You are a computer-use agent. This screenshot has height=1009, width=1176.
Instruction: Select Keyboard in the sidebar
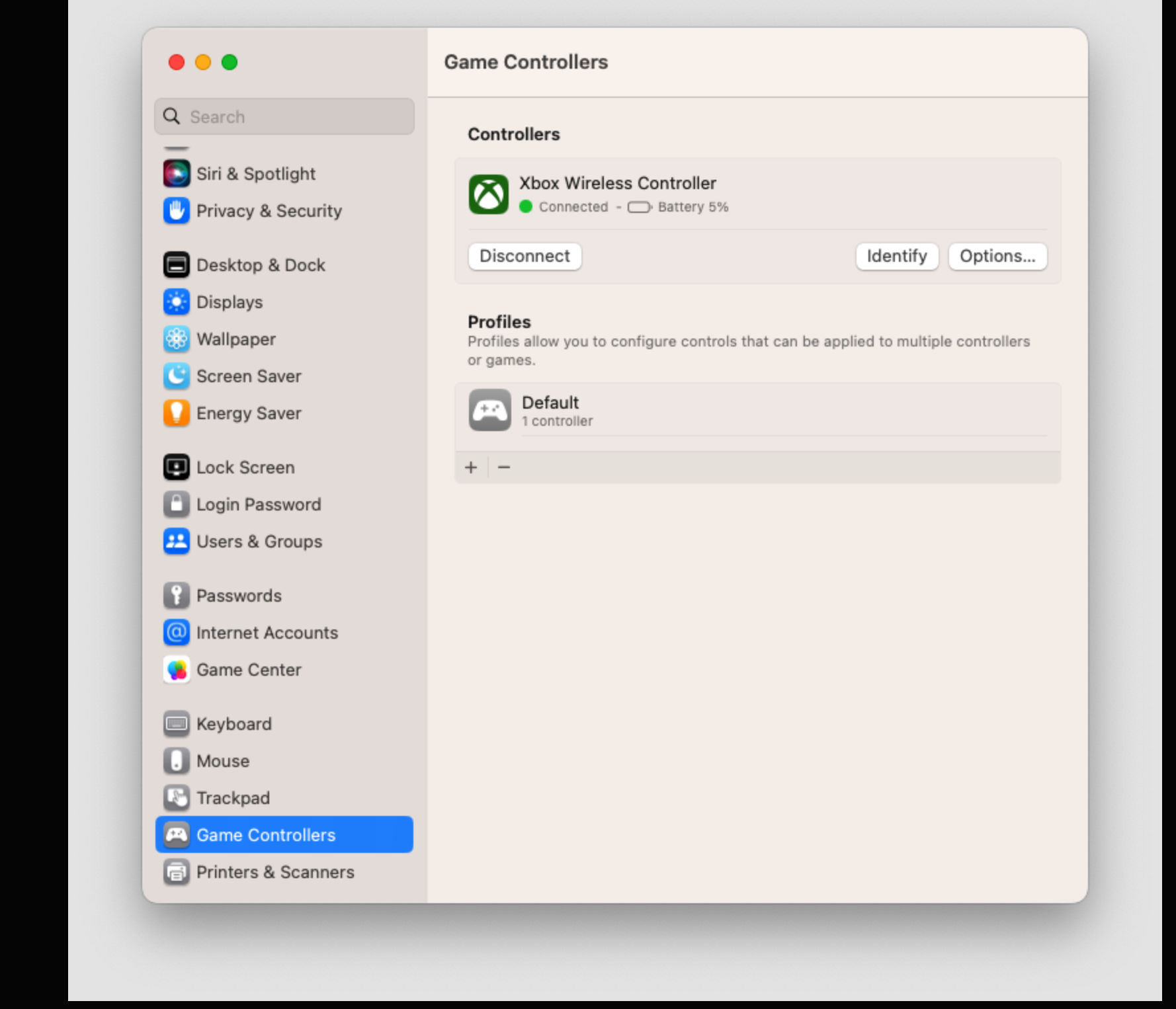(284, 724)
